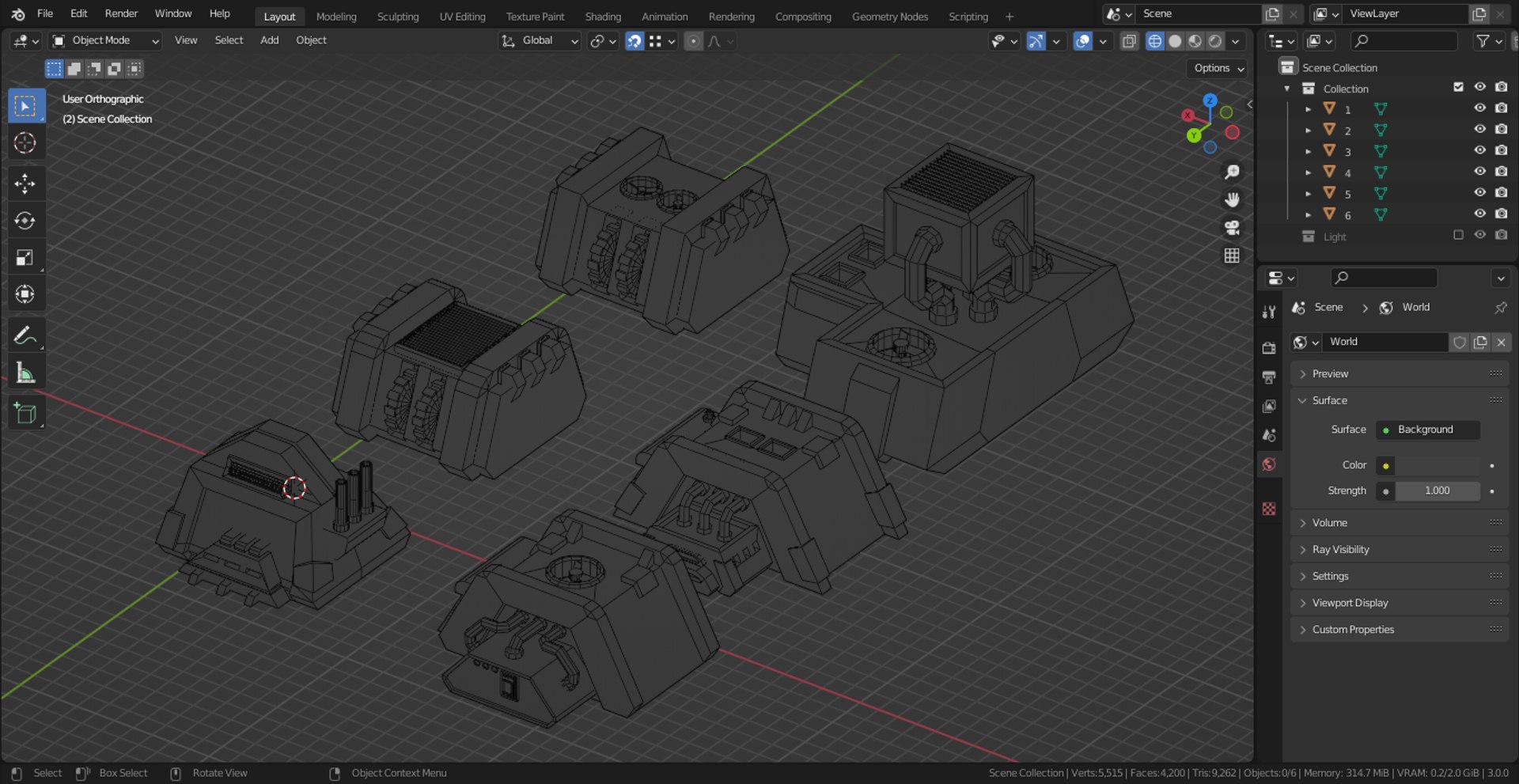Switch to the Shading workspace tab

click(x=603, y=17)
